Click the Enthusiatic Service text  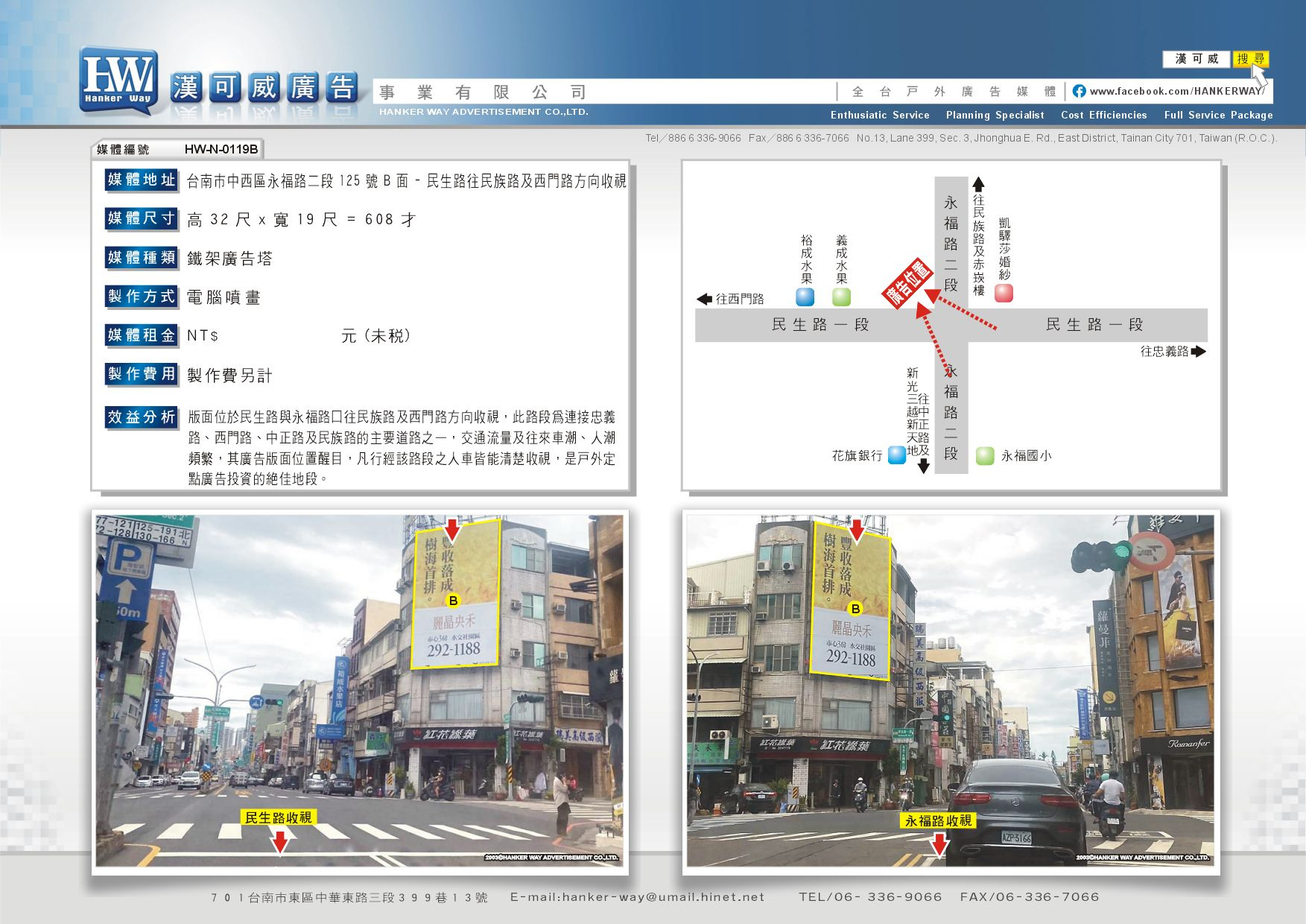point(880,115)
